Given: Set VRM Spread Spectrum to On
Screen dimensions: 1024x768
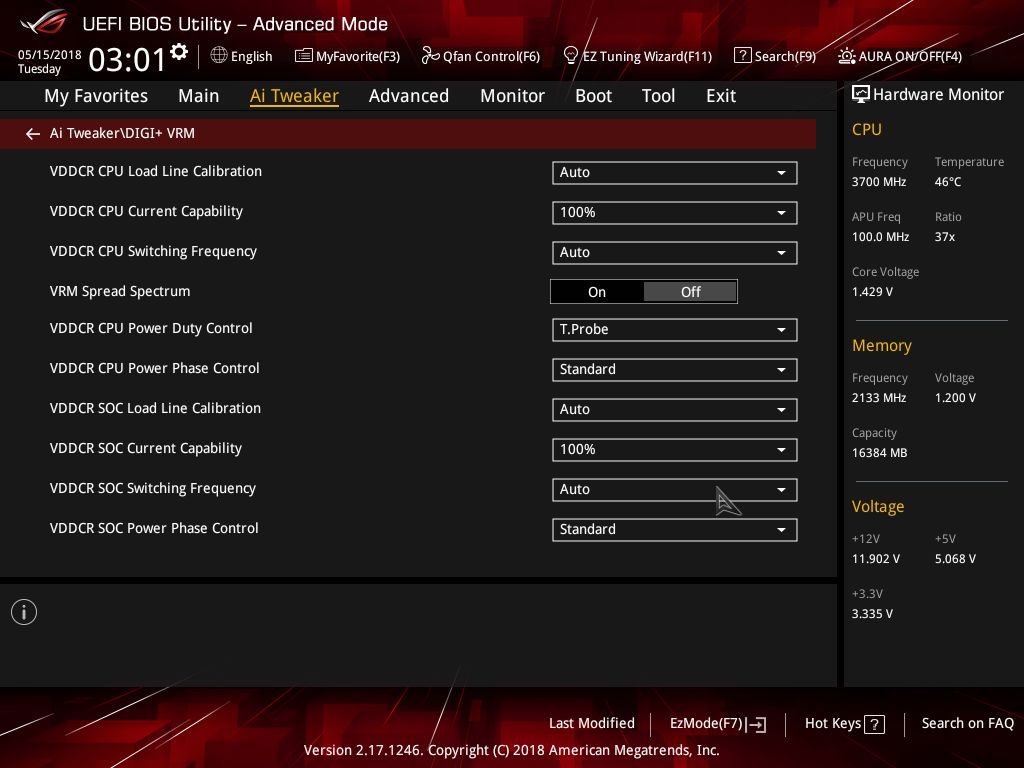Looking at the screenshot, I should tap(597, 292).
